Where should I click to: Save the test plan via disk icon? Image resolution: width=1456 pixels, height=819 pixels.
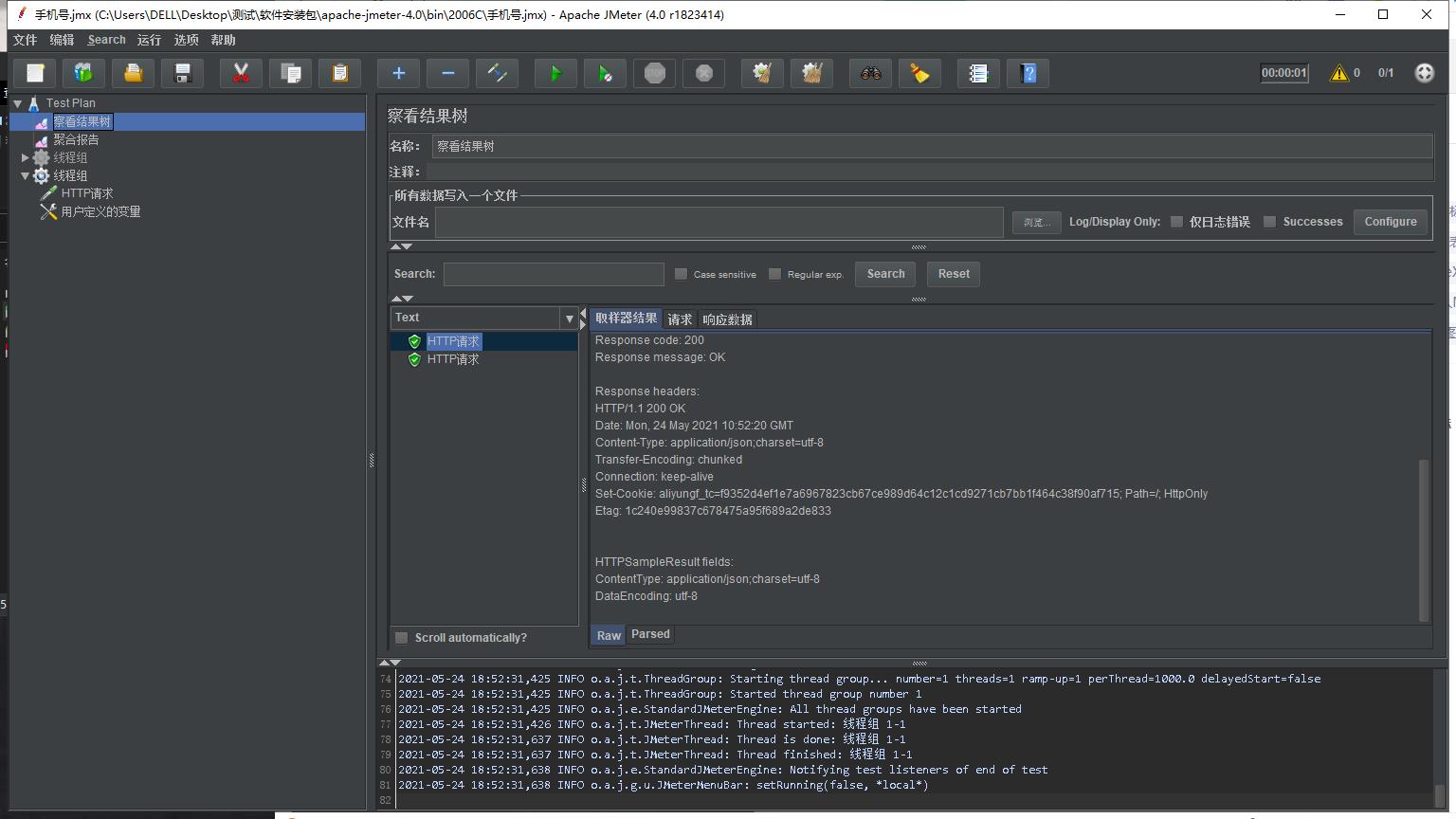tap(183, 73)
